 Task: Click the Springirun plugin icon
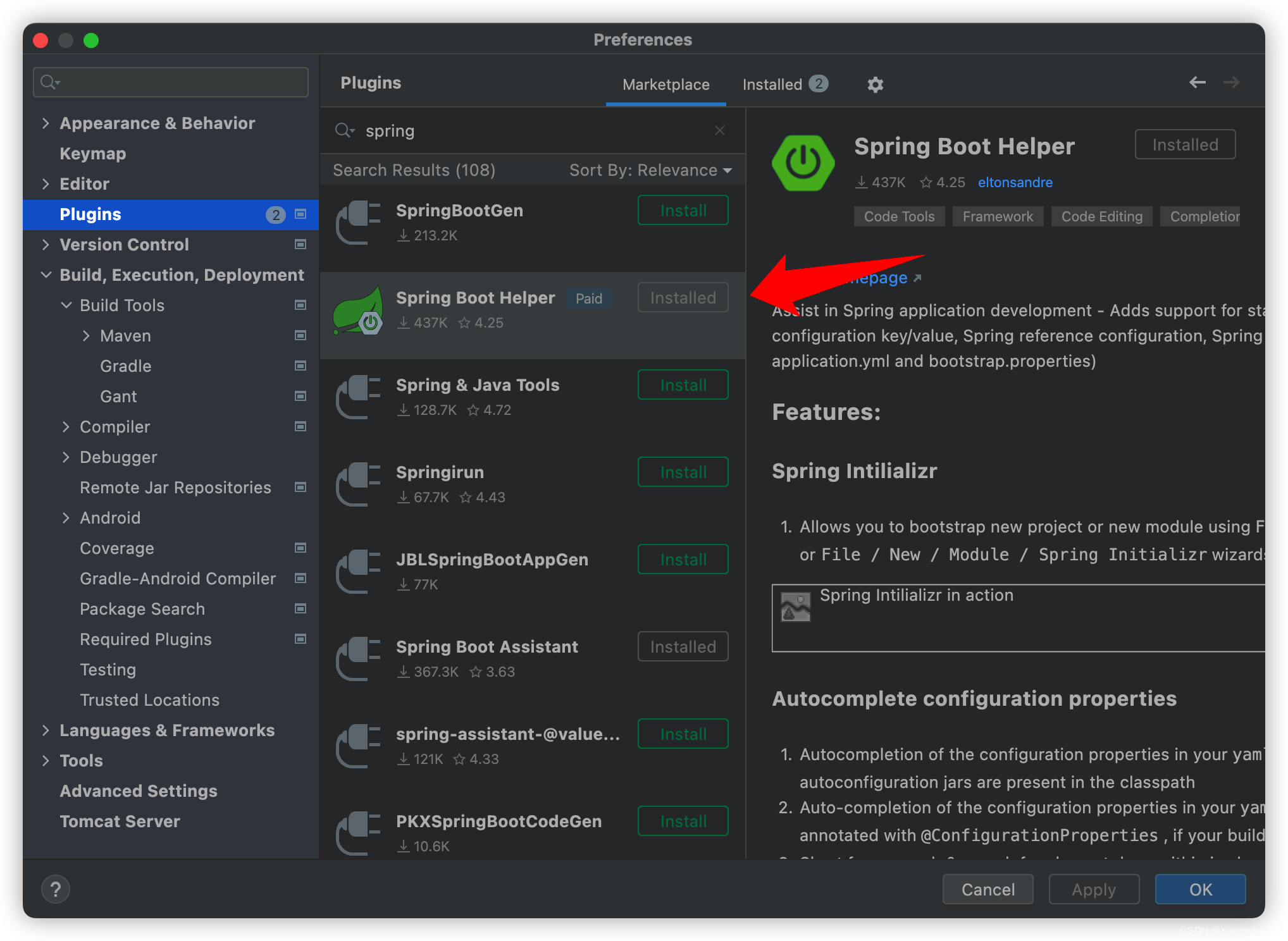[358, 484]
